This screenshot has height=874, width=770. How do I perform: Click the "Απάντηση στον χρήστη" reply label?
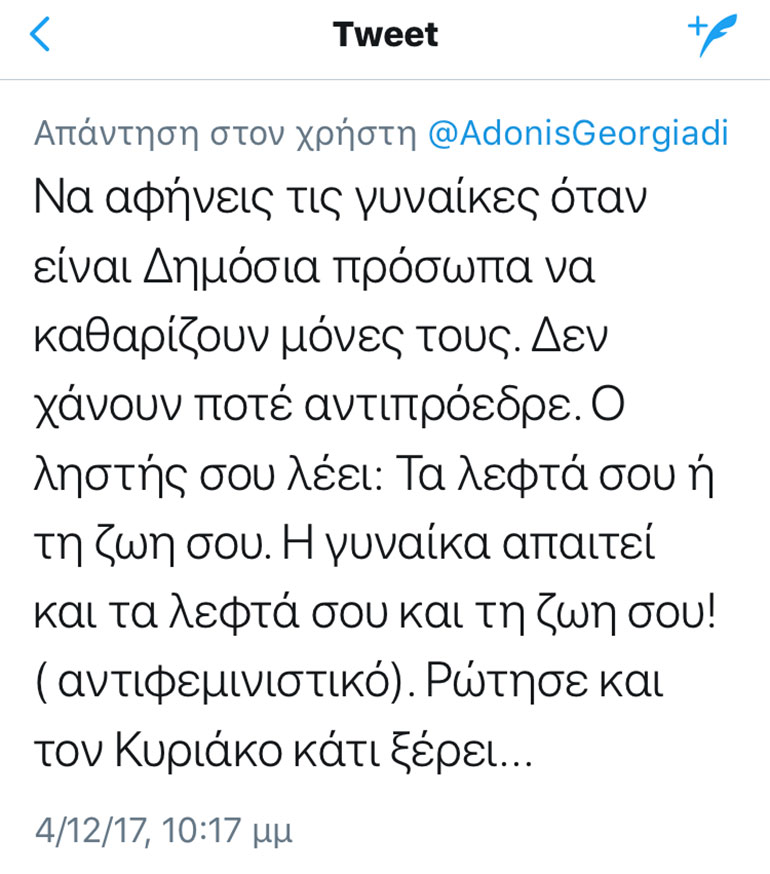pos(225,135)
